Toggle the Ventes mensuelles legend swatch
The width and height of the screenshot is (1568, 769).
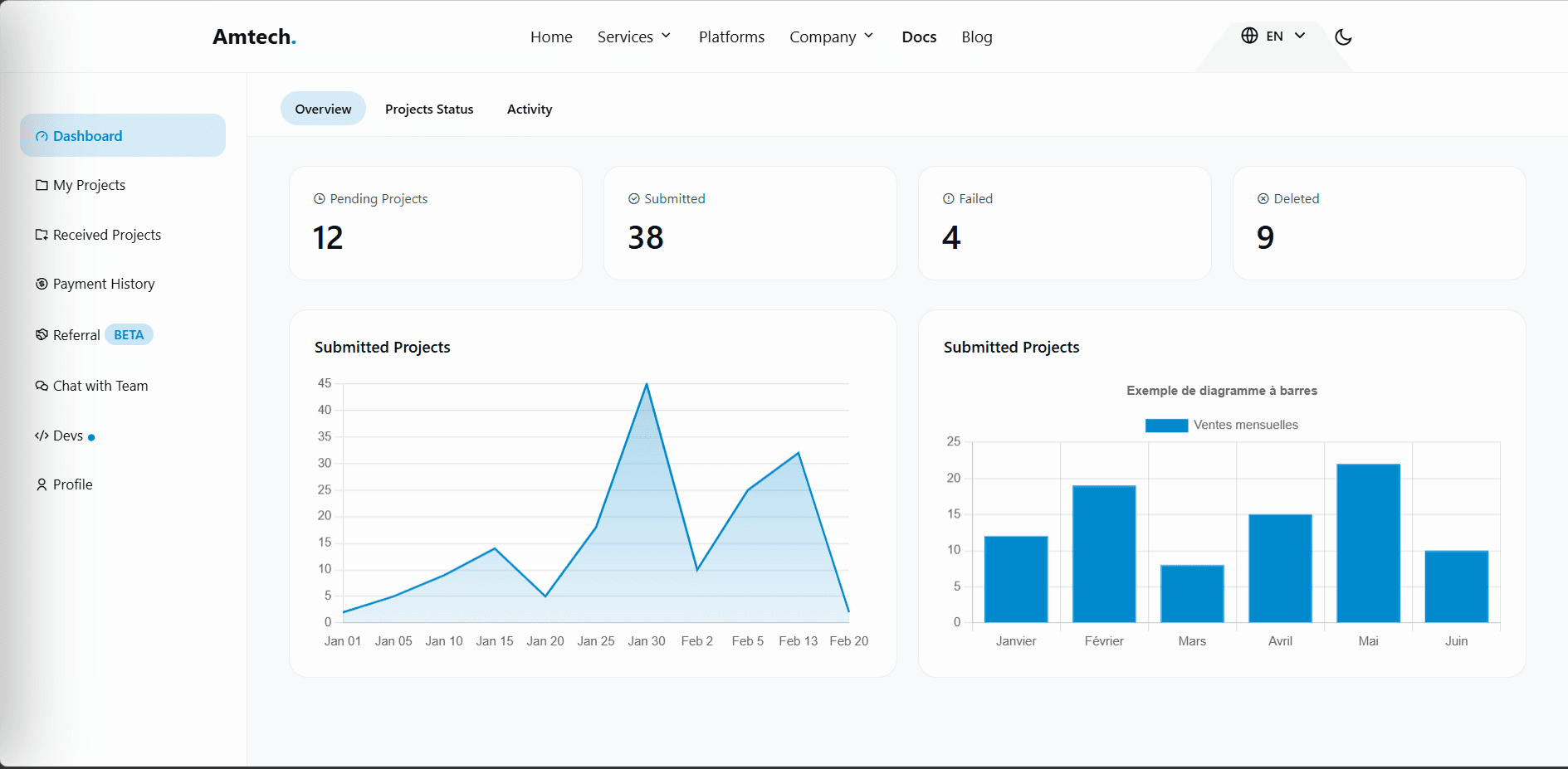pyautogui.click(x=1166, y=425)
